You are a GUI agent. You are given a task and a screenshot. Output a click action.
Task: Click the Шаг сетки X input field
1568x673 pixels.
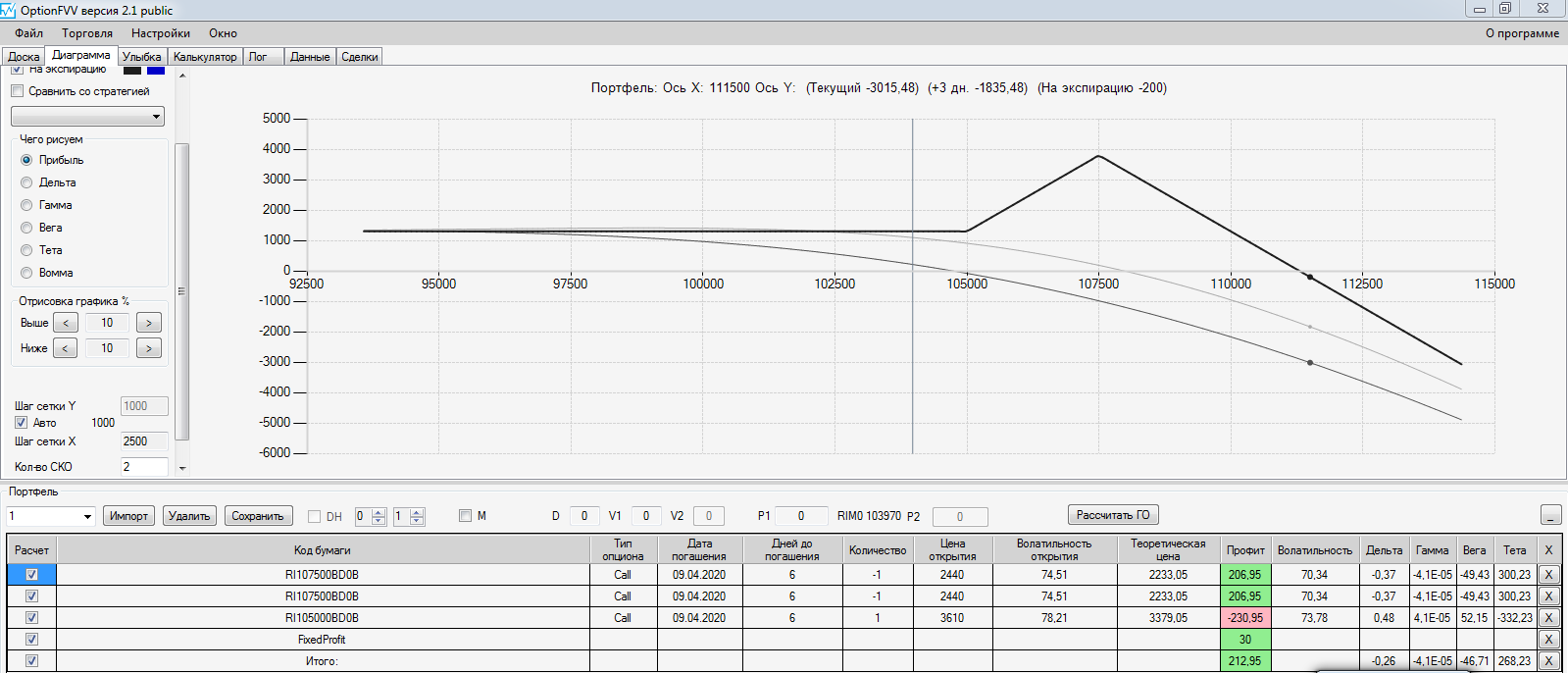[x=144, y=441]
